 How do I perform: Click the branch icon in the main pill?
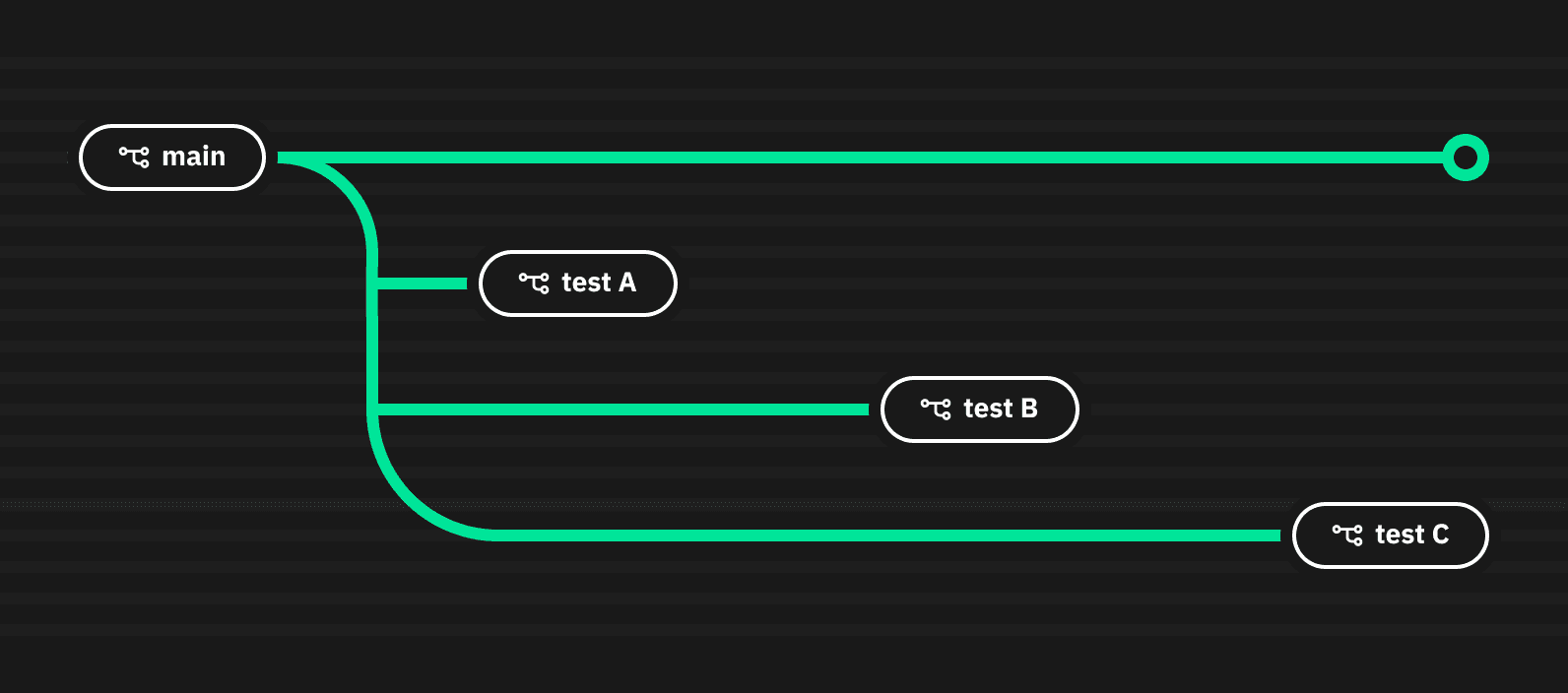click(x=134, y=157)
